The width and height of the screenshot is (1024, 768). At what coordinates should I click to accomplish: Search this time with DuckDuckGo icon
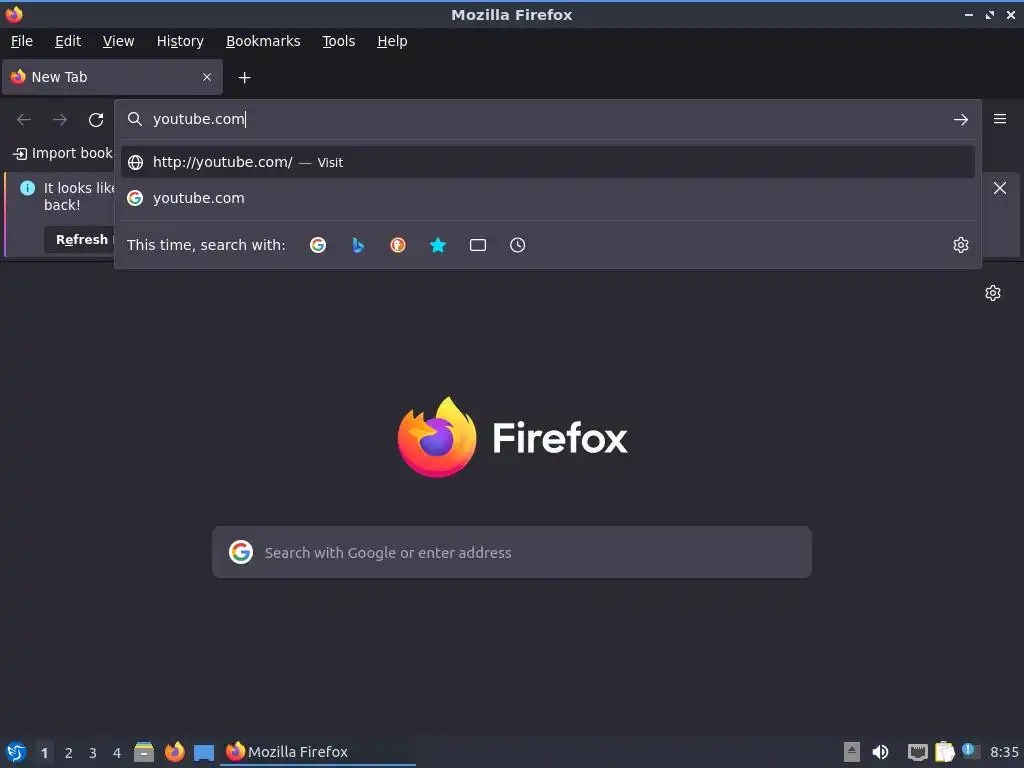click(x=398, y=245)
